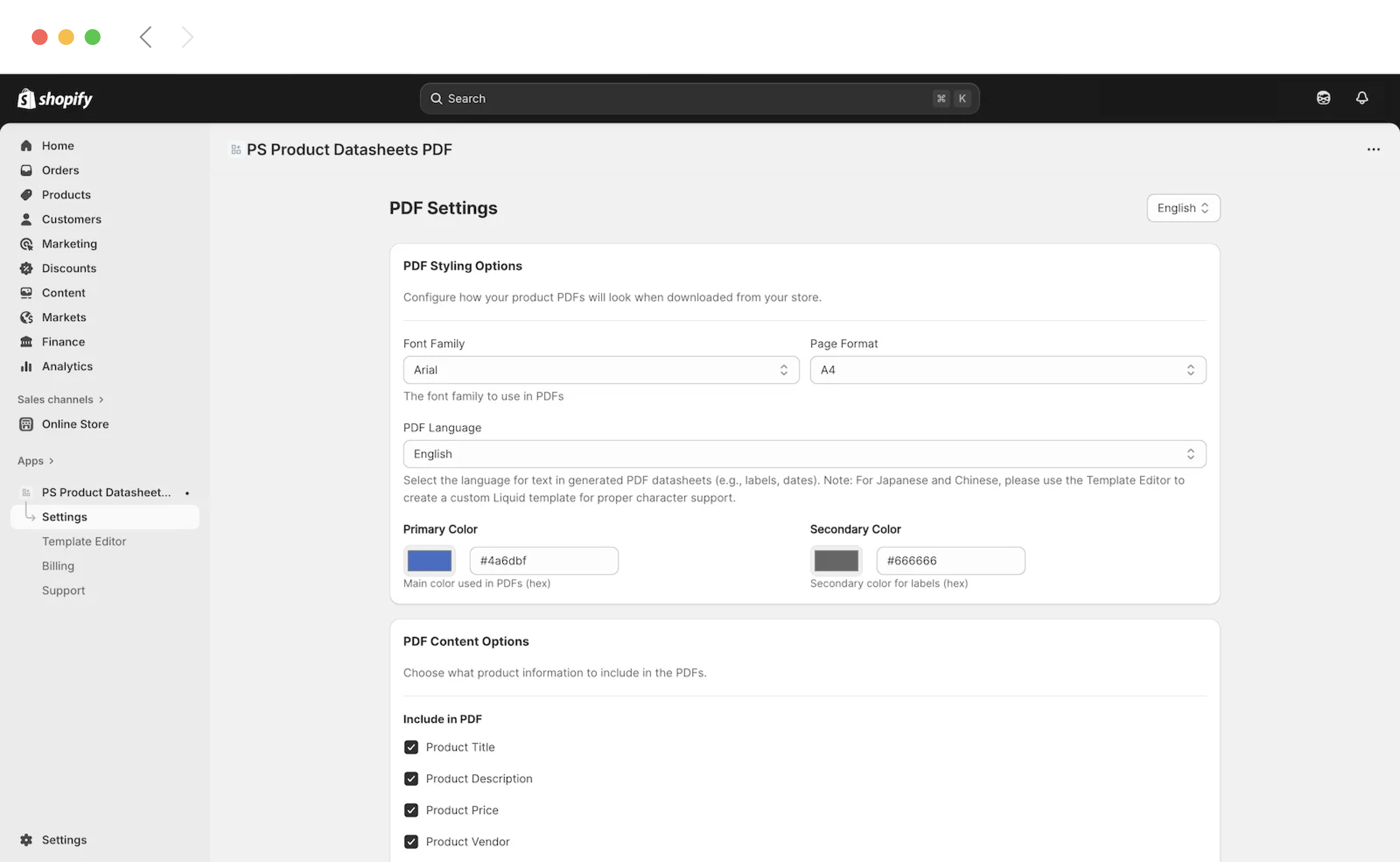Go to the Support page
This screenshot has width=1400, height=862.
(63, 590)
